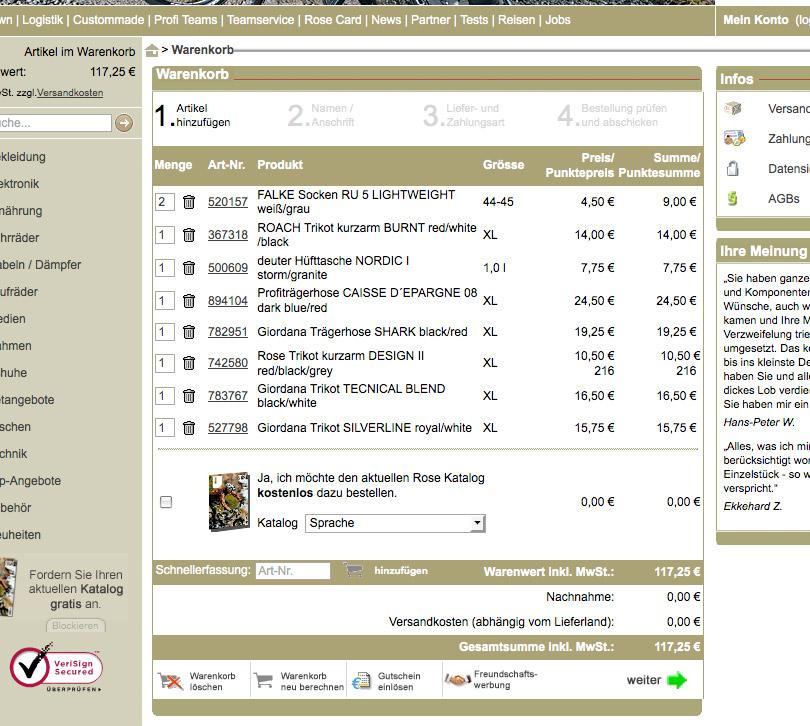The height and width of the screenshot is (726, 810).
Task: Click the Art-Nr. Schnellerfassung input field
Action: 293,571
